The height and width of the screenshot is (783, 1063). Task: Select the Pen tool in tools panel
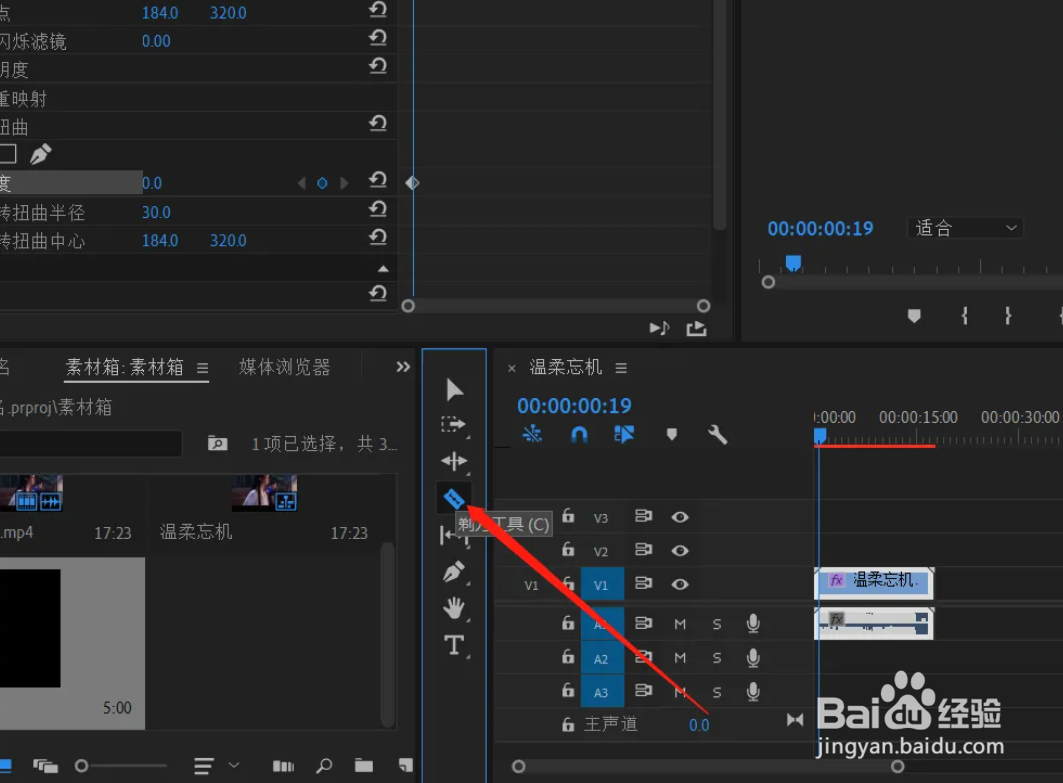(454, 572)
